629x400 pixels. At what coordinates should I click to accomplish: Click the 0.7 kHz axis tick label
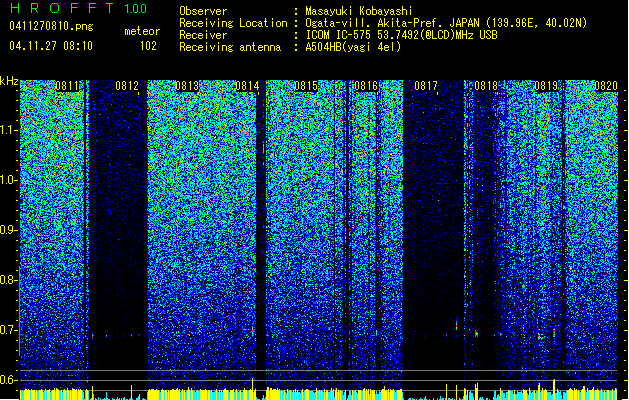(x=8, y=330)
